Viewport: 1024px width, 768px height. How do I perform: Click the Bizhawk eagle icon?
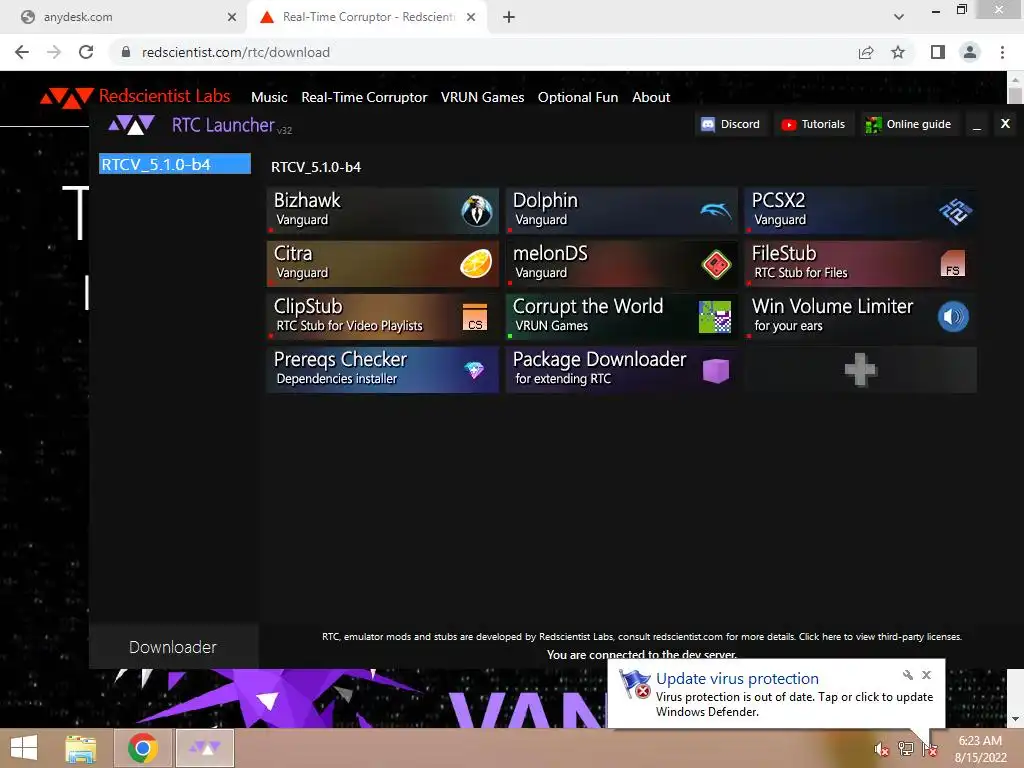coord(477,210)
